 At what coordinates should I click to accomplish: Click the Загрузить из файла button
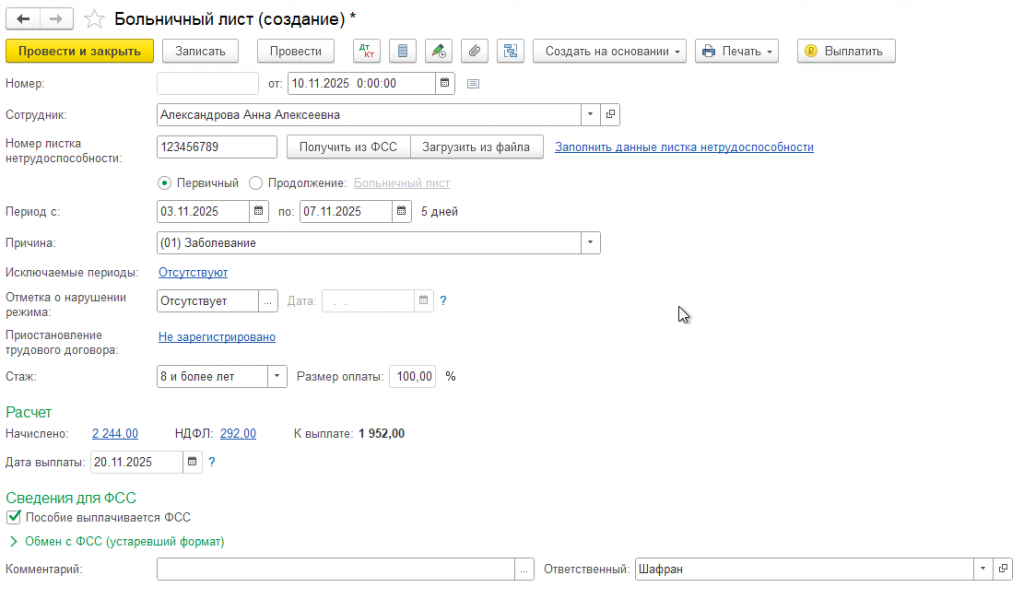[x=476, y=147]
